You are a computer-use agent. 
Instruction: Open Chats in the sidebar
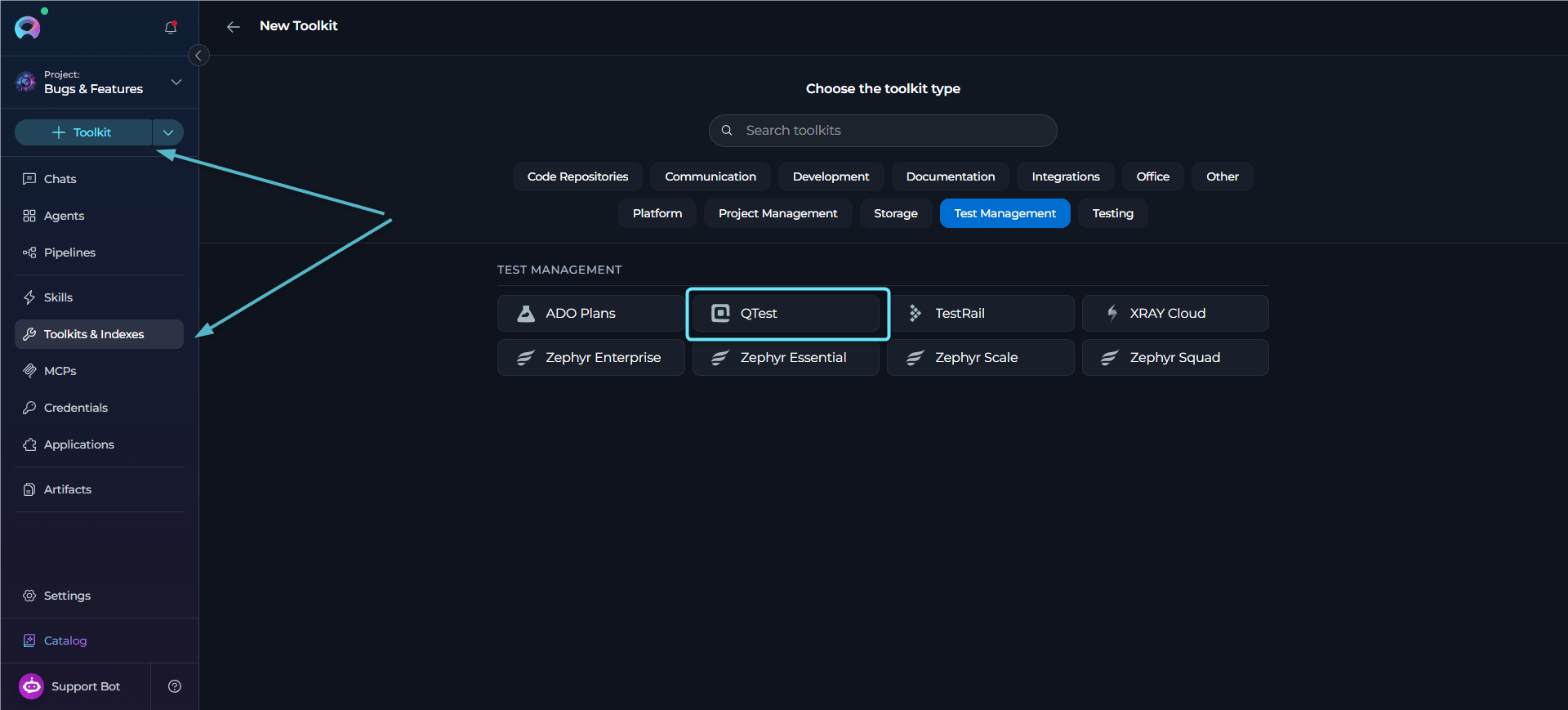point(99,179)
